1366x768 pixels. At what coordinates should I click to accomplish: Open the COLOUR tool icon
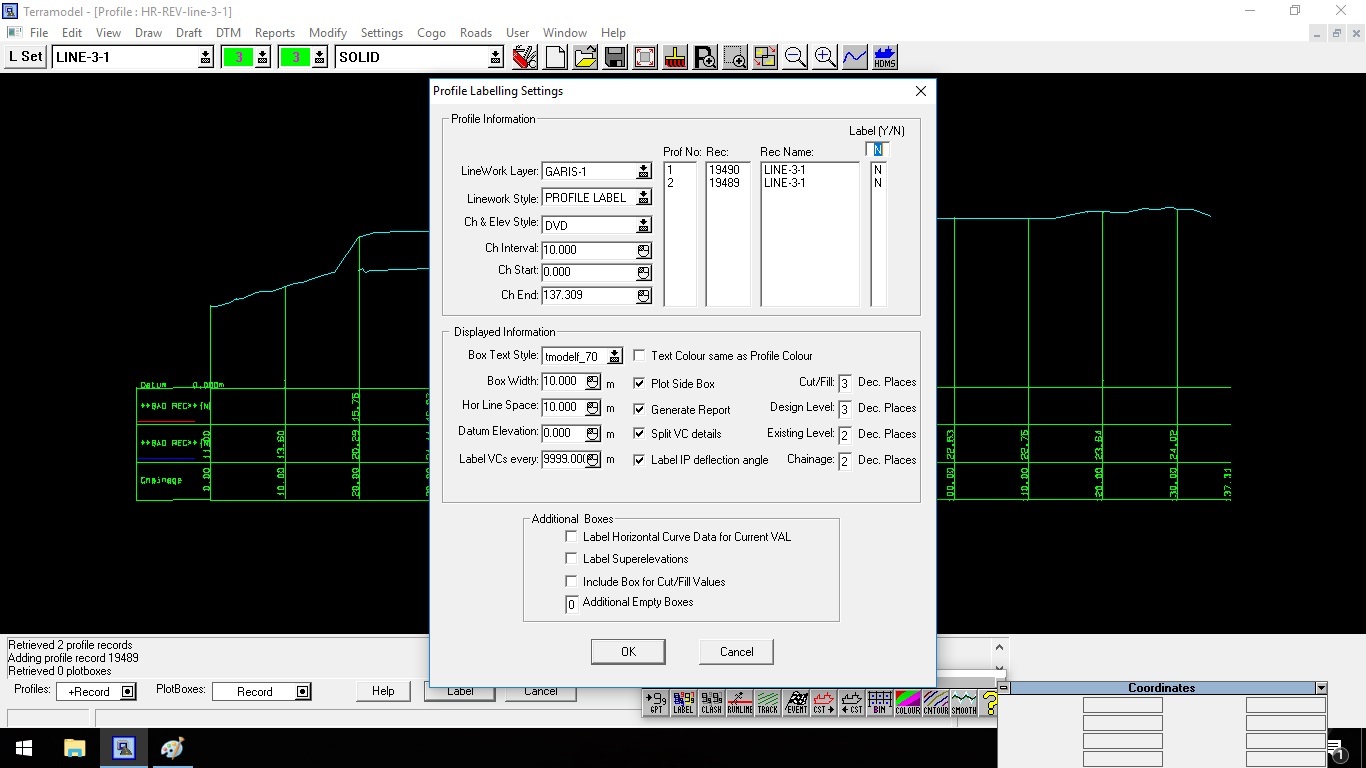pyautogui.click(x=908, y=703)
